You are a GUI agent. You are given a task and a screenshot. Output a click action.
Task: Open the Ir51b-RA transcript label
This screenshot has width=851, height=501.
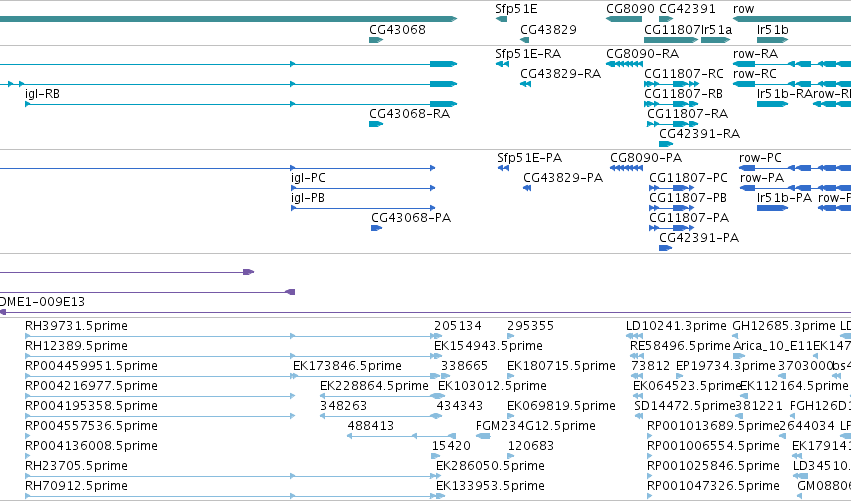coord(784,94)
